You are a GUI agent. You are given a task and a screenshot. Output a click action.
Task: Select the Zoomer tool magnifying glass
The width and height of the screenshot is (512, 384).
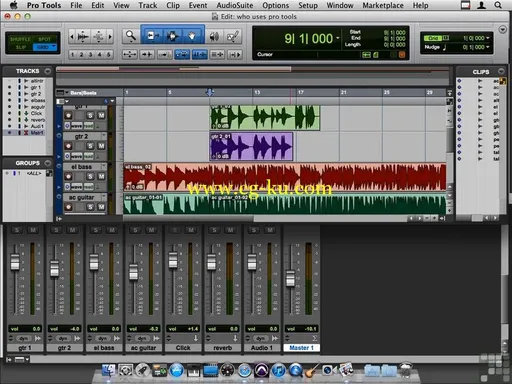point(131,36)
